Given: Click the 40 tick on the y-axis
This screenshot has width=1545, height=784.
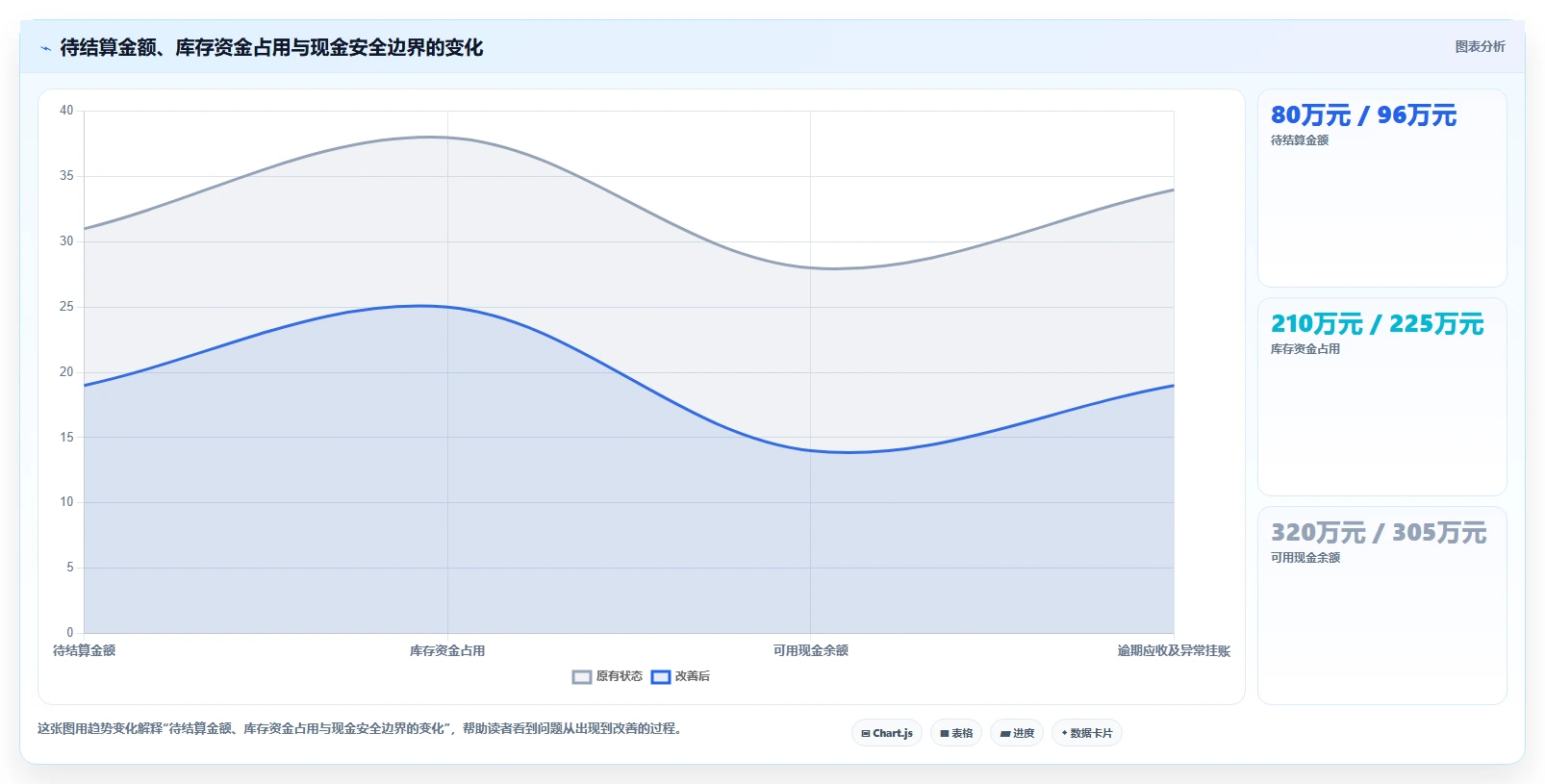Looking at the screenshot, I should click(66, 111).
